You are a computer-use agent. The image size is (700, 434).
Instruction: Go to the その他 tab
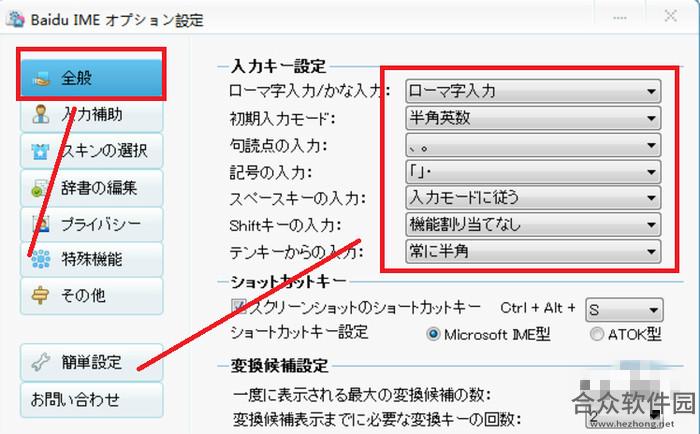[x=92, y=295]
